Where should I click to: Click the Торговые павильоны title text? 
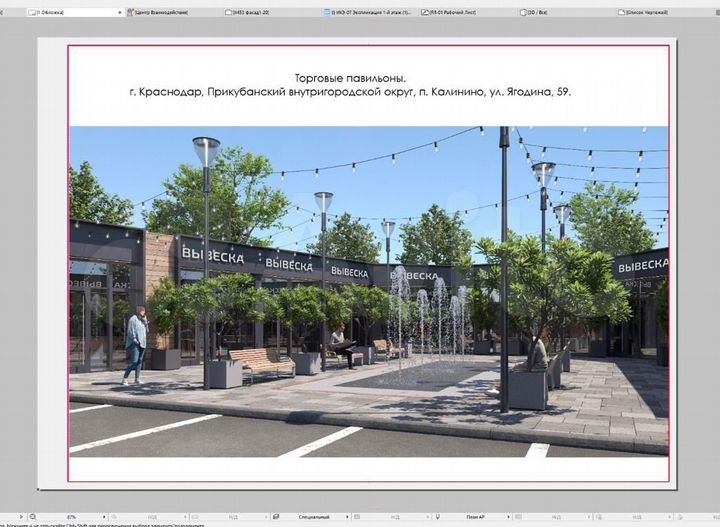(x=350, y=78)
